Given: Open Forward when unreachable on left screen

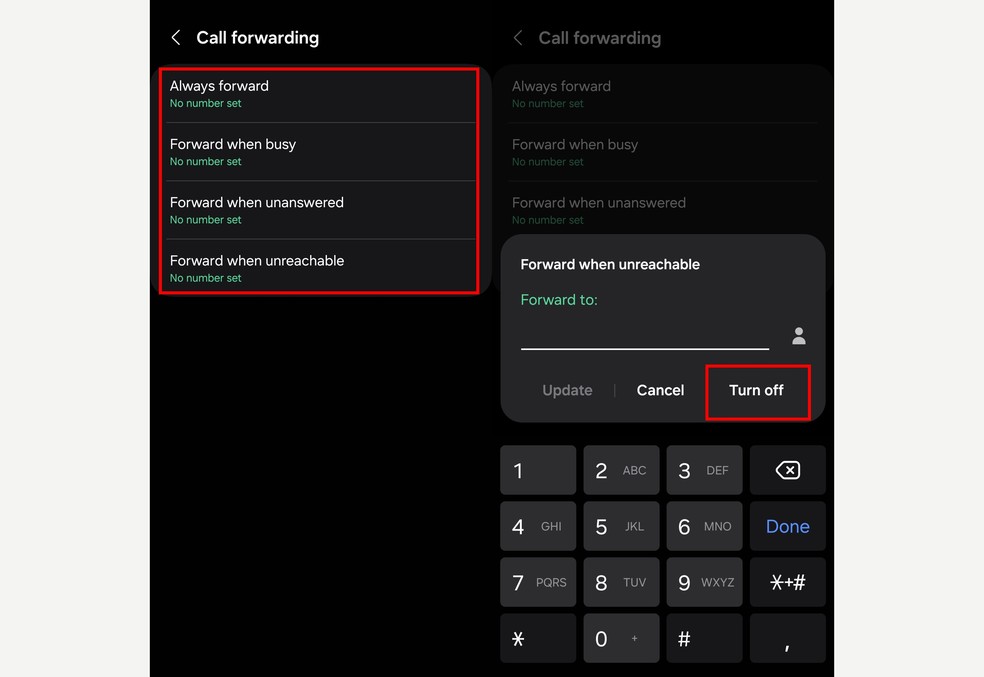Looking at the screenshot, I should point(319,268).
